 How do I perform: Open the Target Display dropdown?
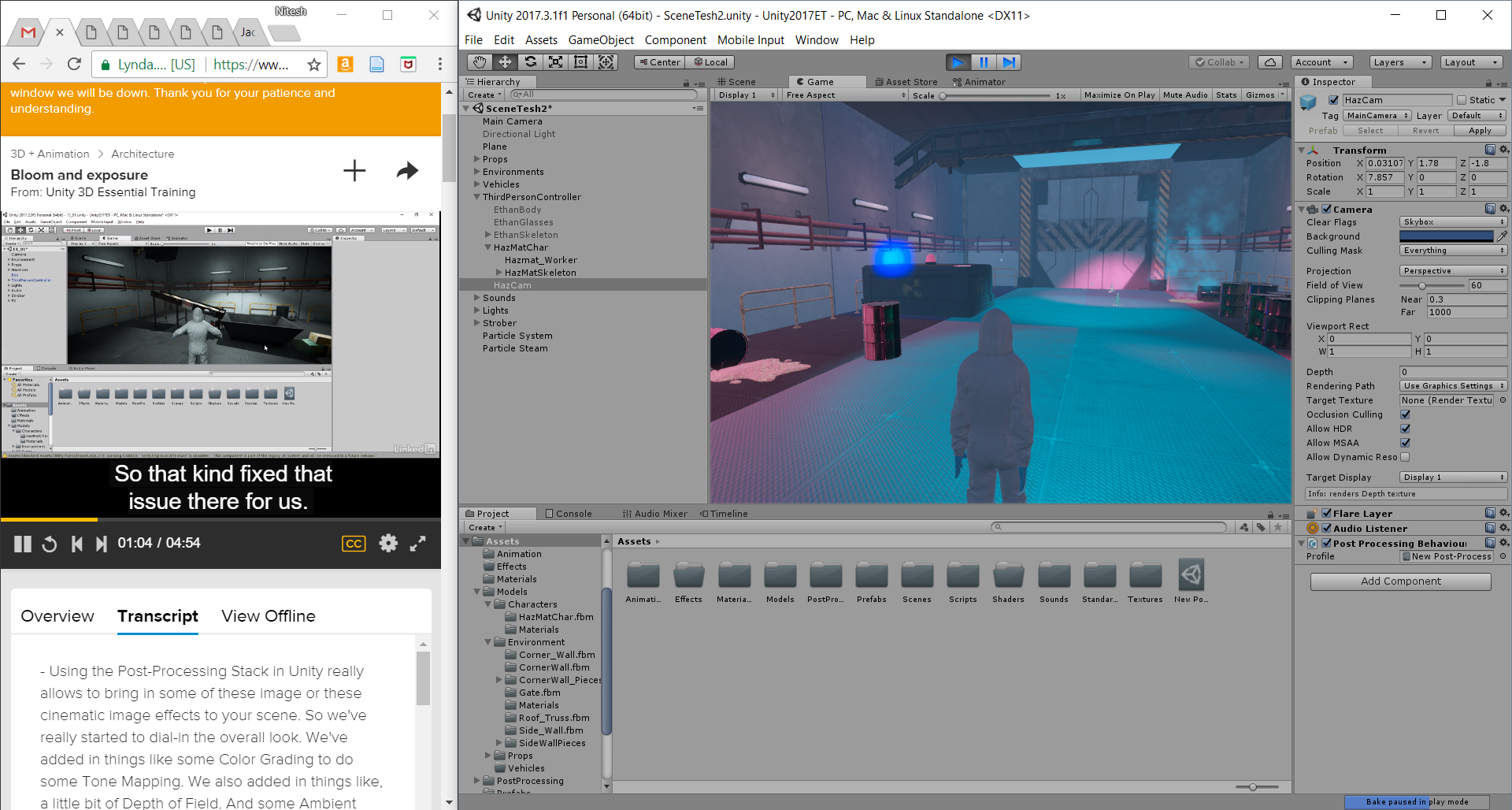pyautogui.click(x=1453, y=477)
